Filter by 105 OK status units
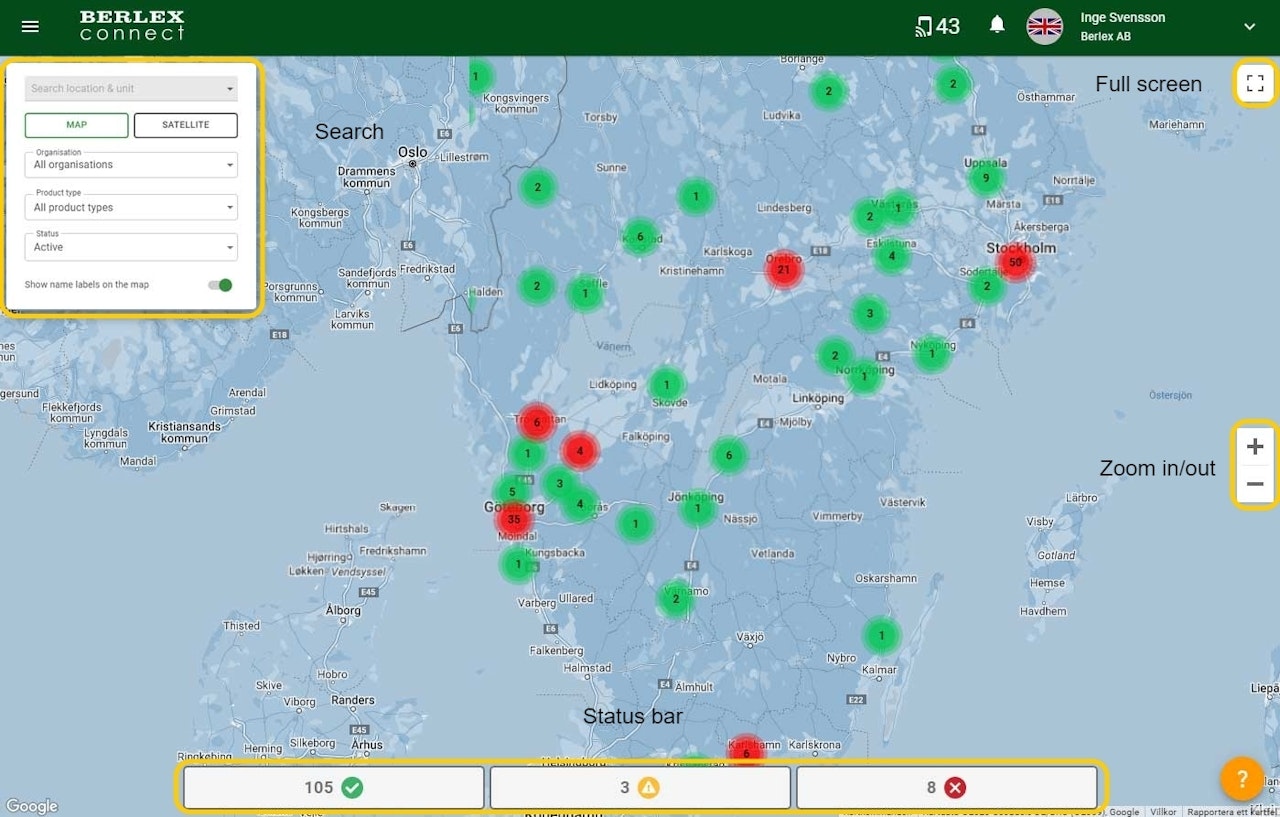The image size is (1280, 817). pyautogui.click(x=333, y=788)
